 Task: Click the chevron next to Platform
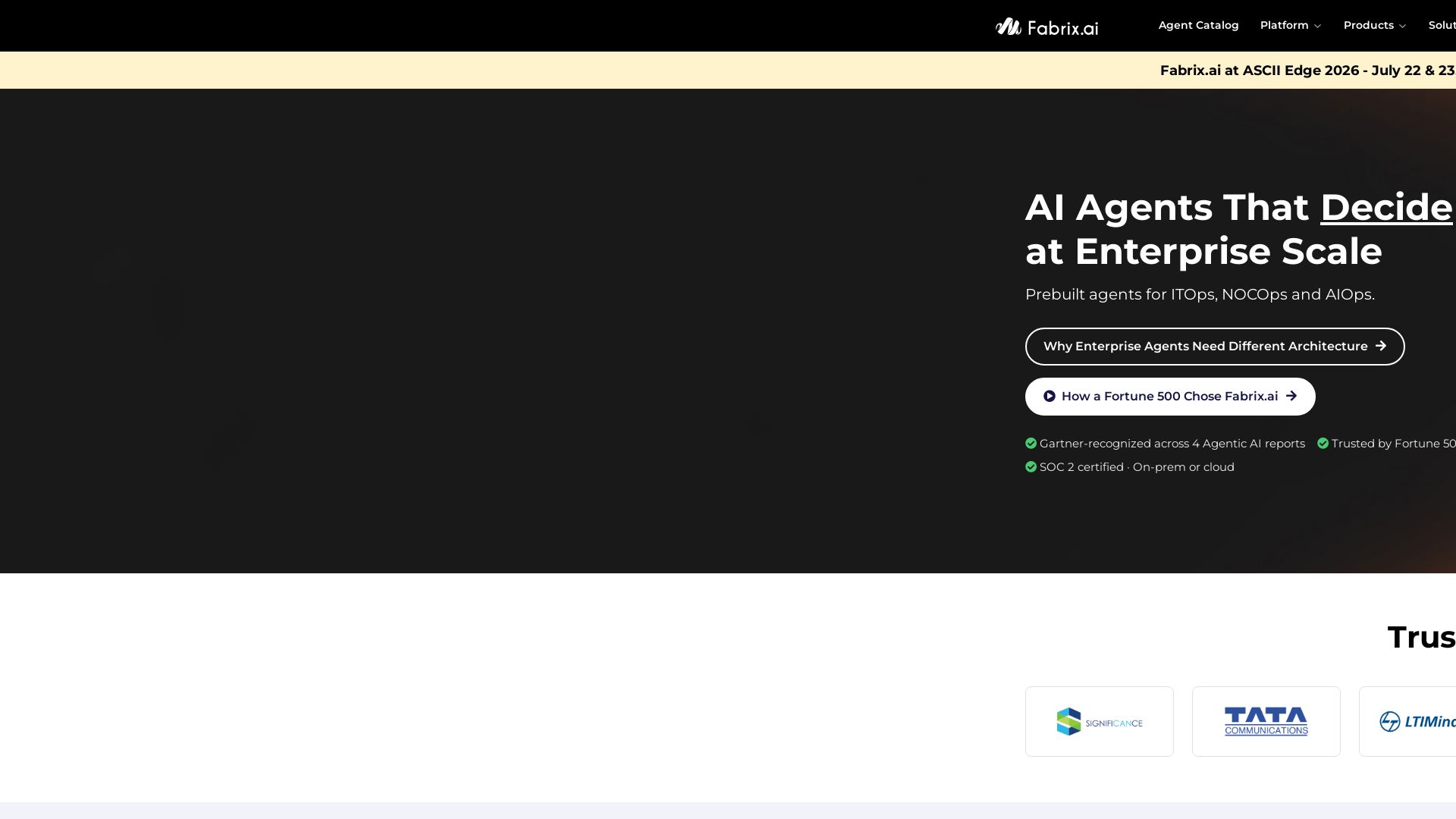1317,27
